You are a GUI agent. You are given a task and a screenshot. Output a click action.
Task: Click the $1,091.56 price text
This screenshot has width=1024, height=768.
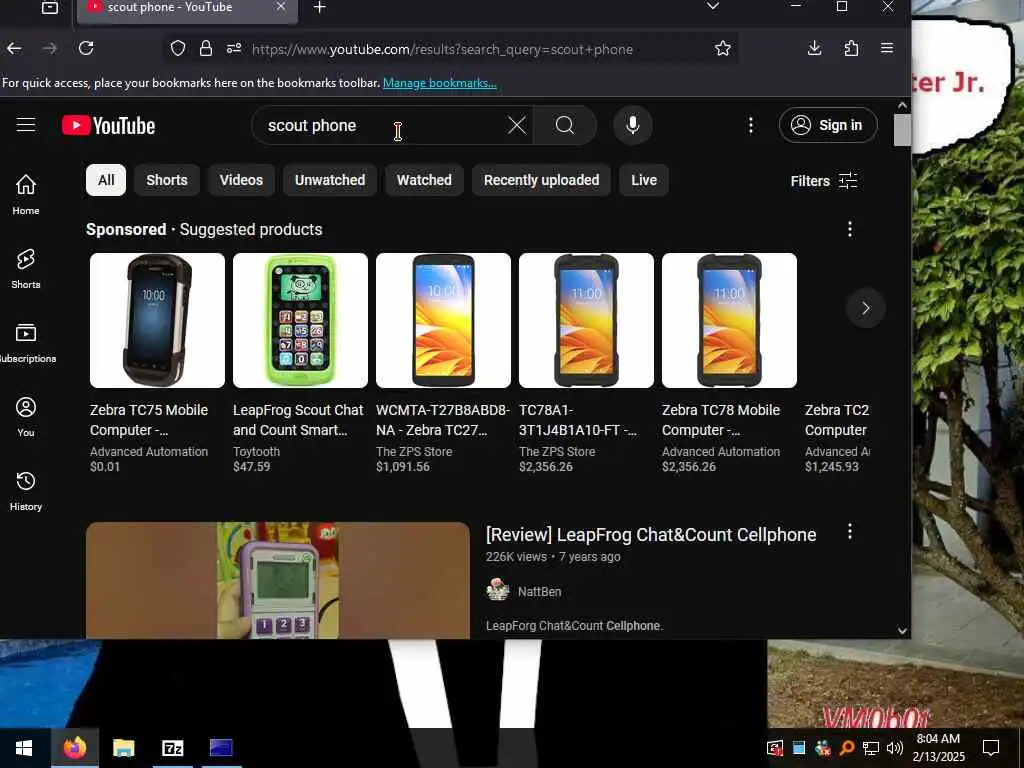pyautogui.click(x=403, y=467)
